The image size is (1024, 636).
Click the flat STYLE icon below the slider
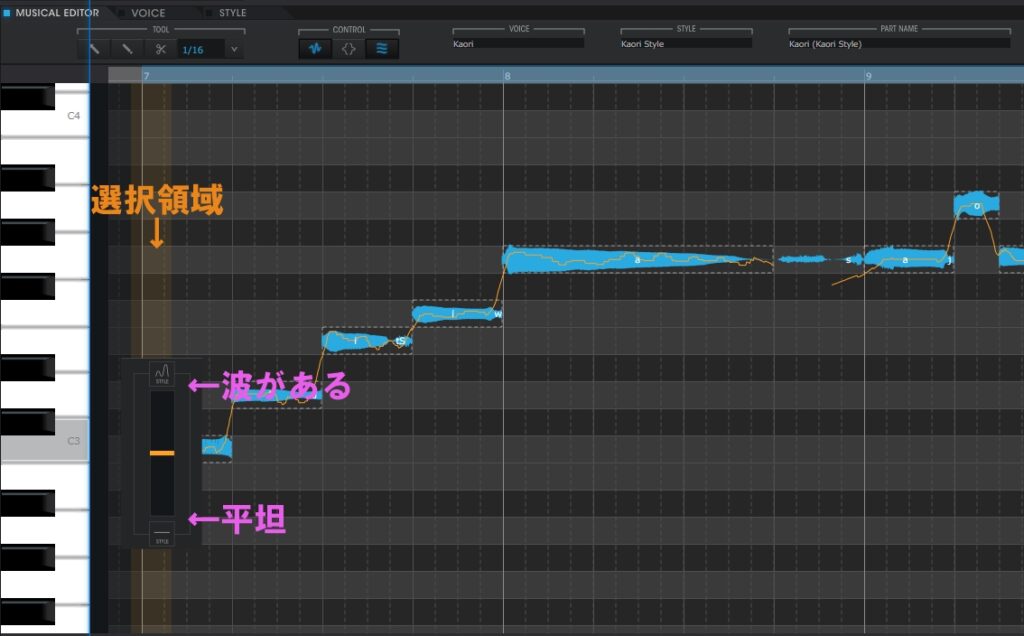coord(162,533)
